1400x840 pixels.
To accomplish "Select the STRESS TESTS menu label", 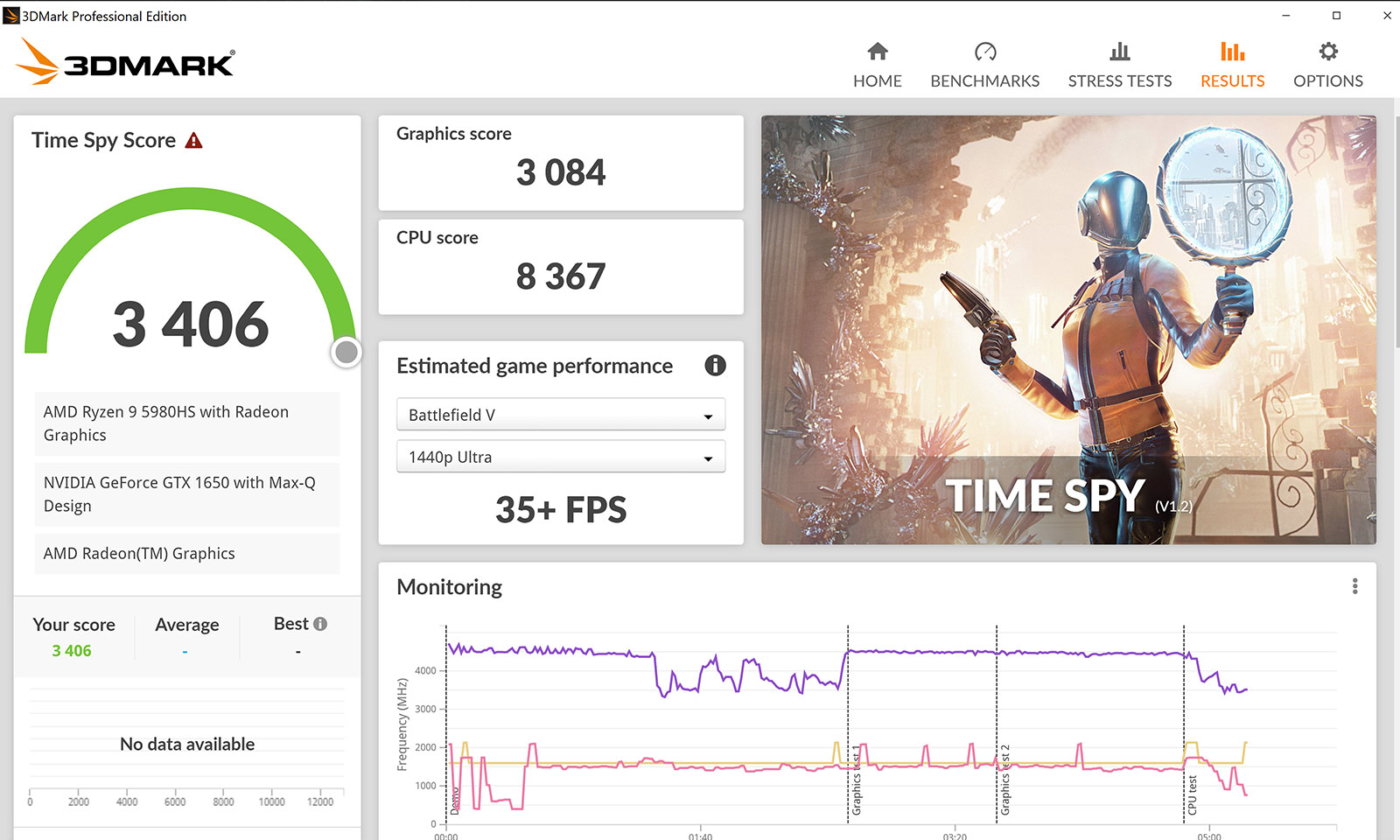I will pos(1120,80).
